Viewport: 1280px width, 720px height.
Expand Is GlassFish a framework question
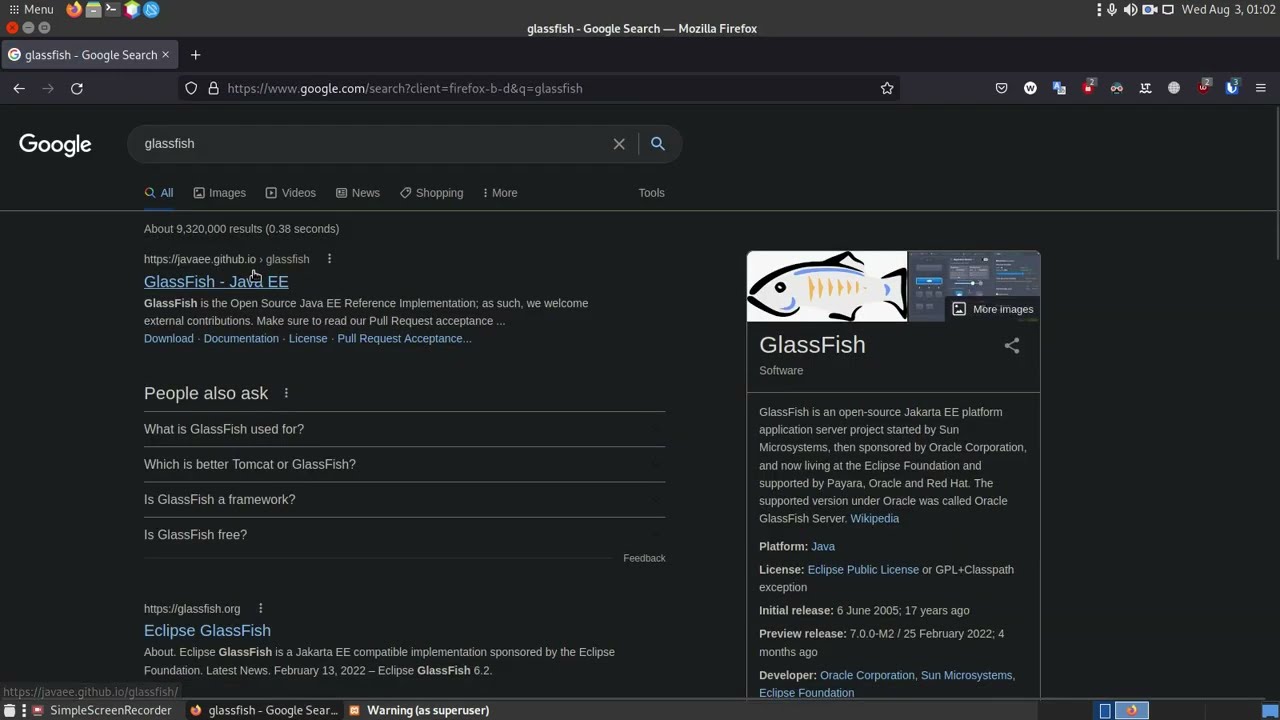[404, 499]
